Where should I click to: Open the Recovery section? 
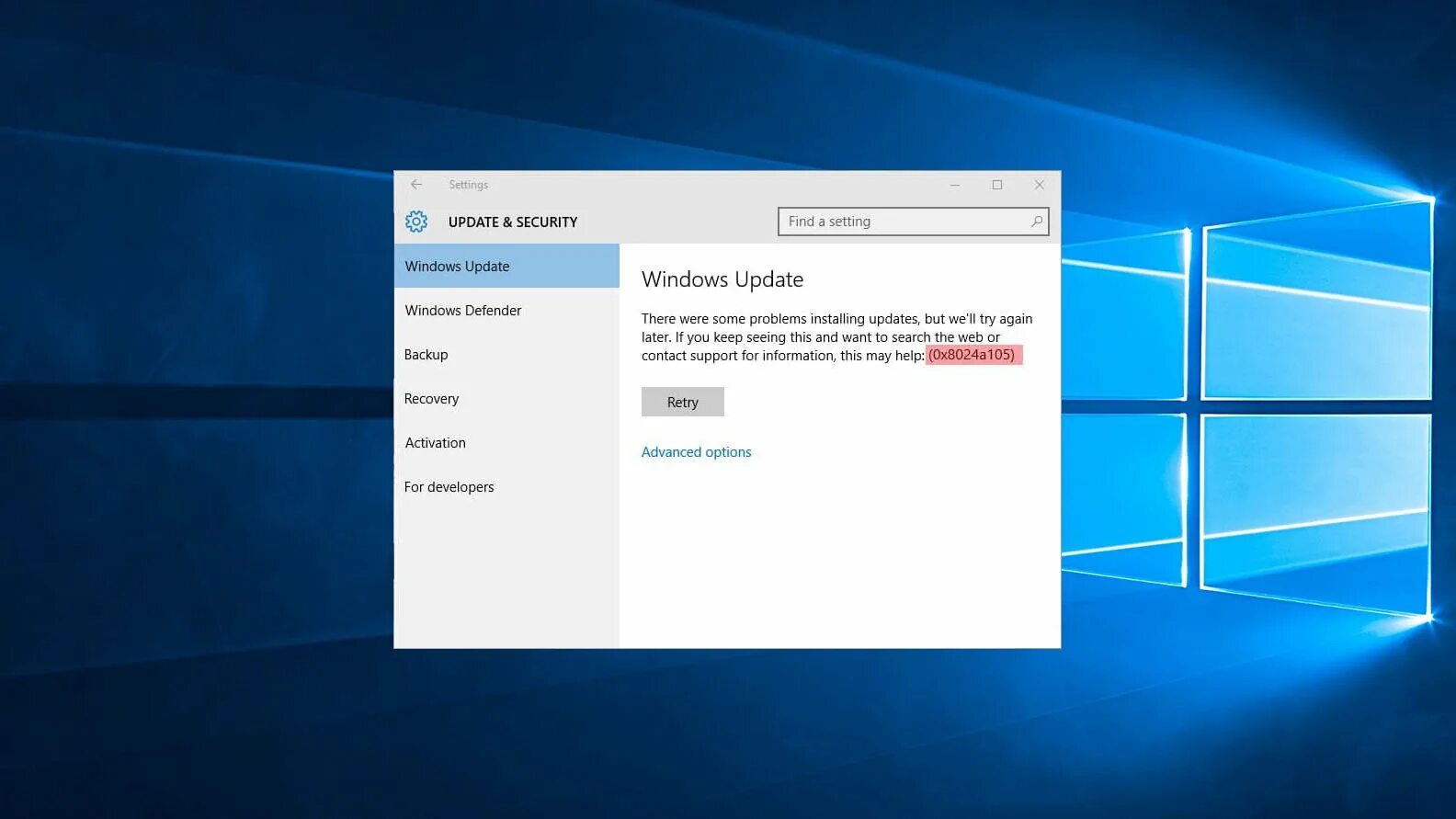tap(506, 398)
